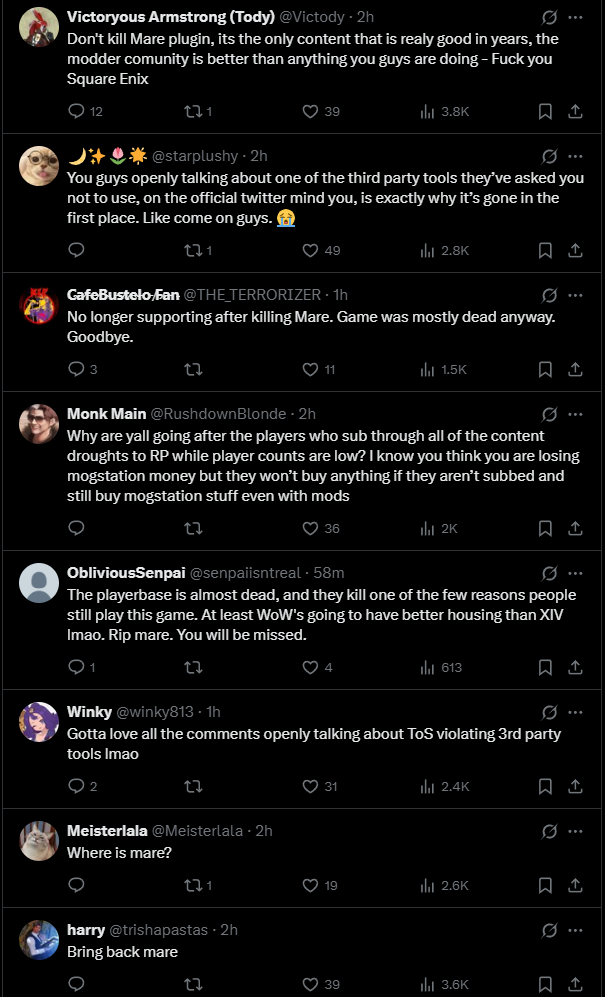The width and height of the screenshot is (605, 997).
Task: Share the @starplushy tweet
Action: tap(575, 250)
